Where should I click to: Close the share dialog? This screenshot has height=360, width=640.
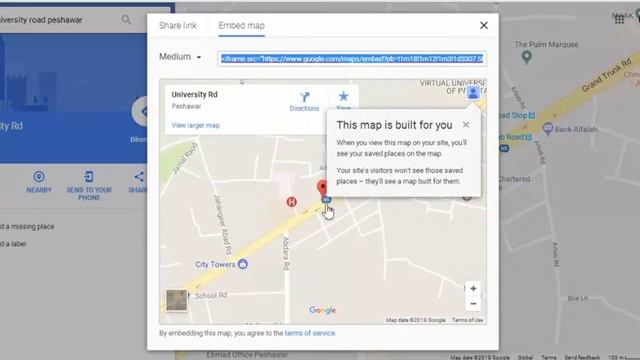[484, 25]
